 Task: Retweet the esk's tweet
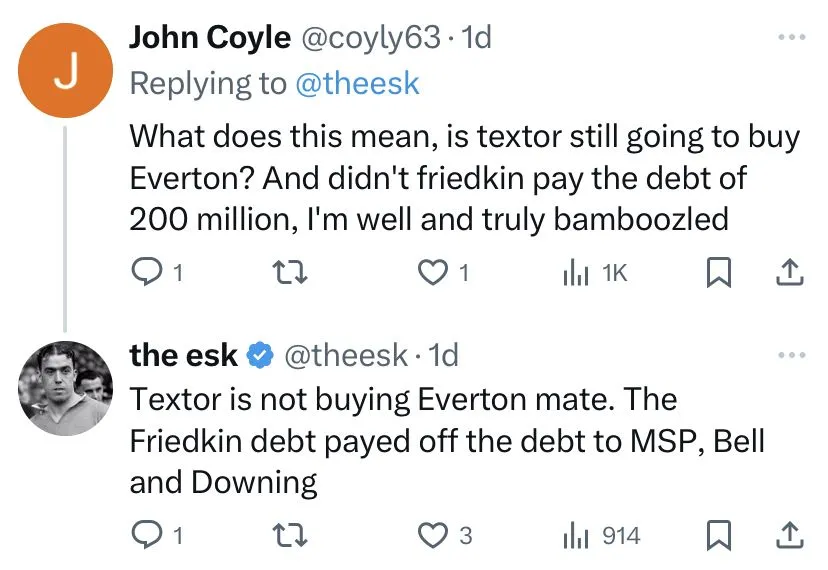tap(289, 536)
